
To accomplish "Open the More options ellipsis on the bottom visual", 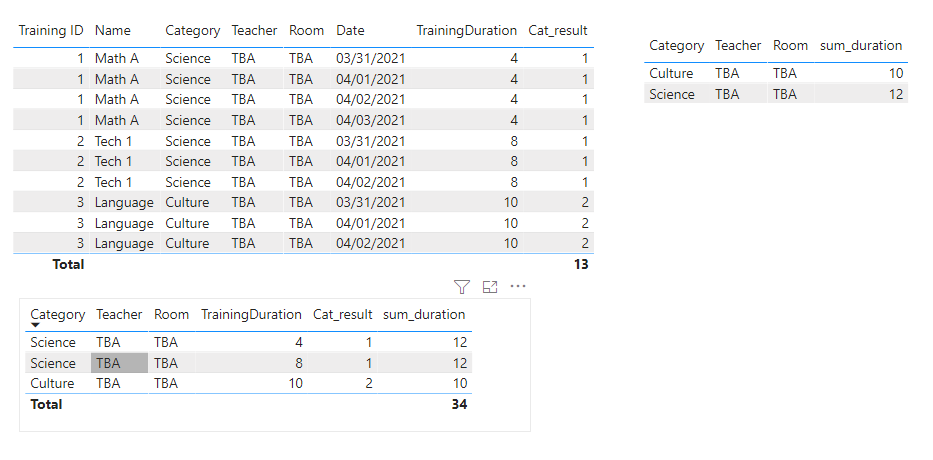I will tap(518, 287).
